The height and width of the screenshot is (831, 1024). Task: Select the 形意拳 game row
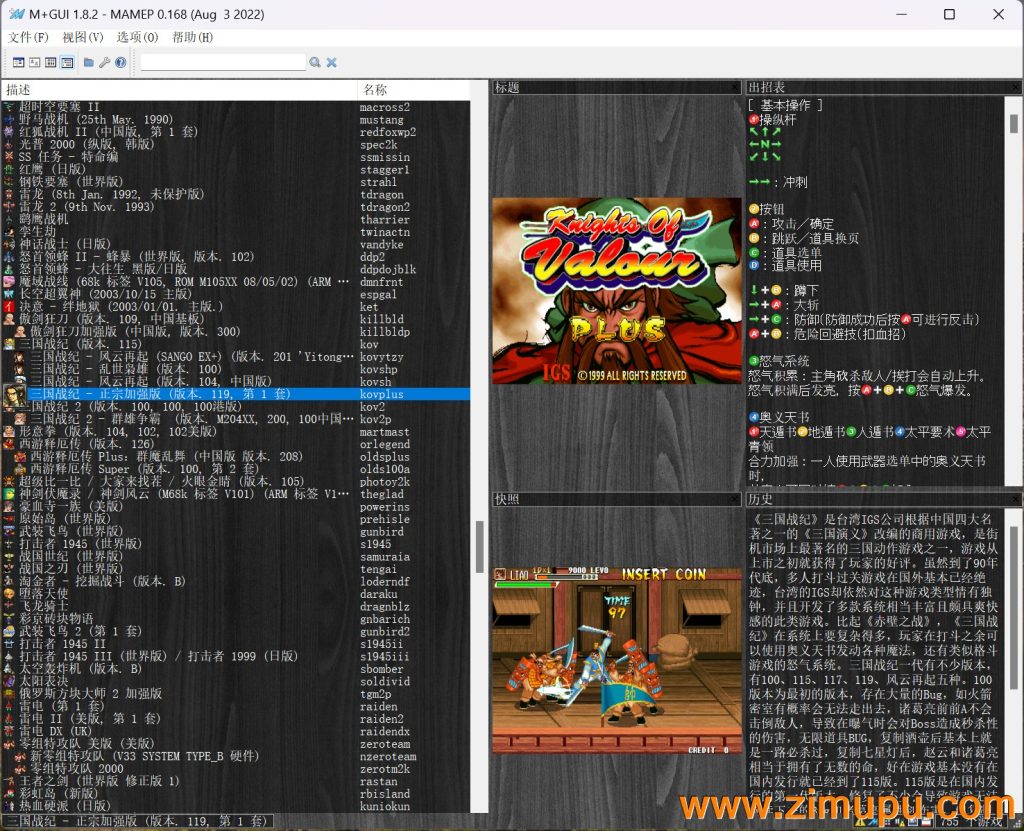click(x=235, y=431)
